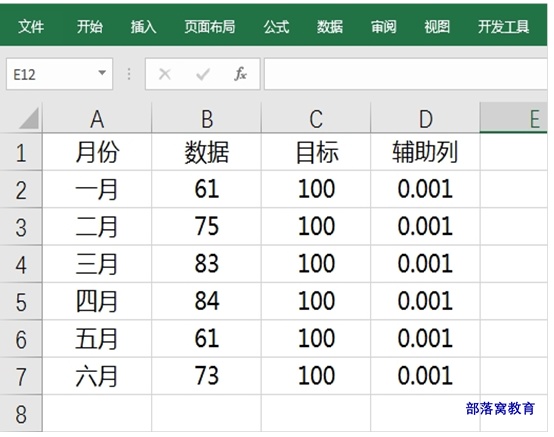Screen dimensions: 554x437
Task: Open the 审阅 ribbon tab
Action: click(x=383, y=26)
